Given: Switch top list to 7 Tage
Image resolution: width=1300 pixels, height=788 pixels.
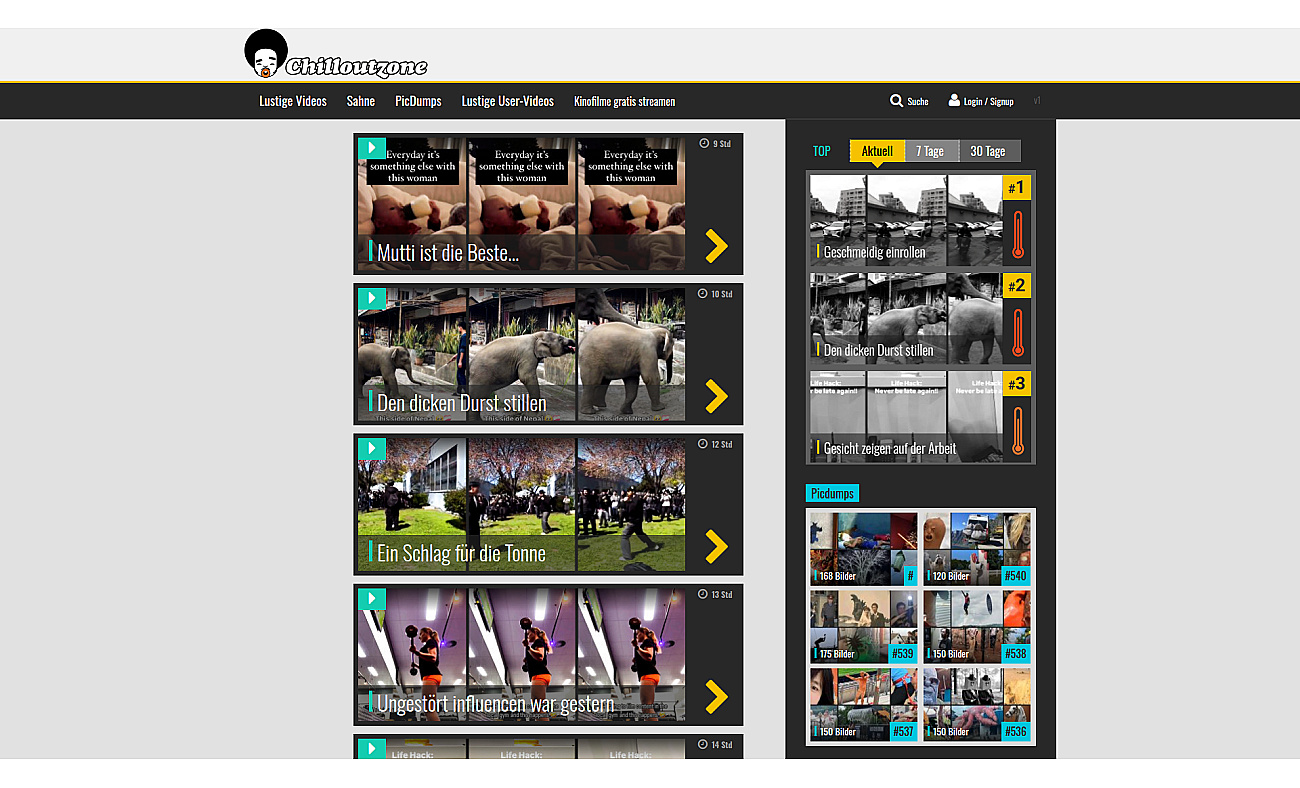Looking at the screenshot, I should (931, 151).
